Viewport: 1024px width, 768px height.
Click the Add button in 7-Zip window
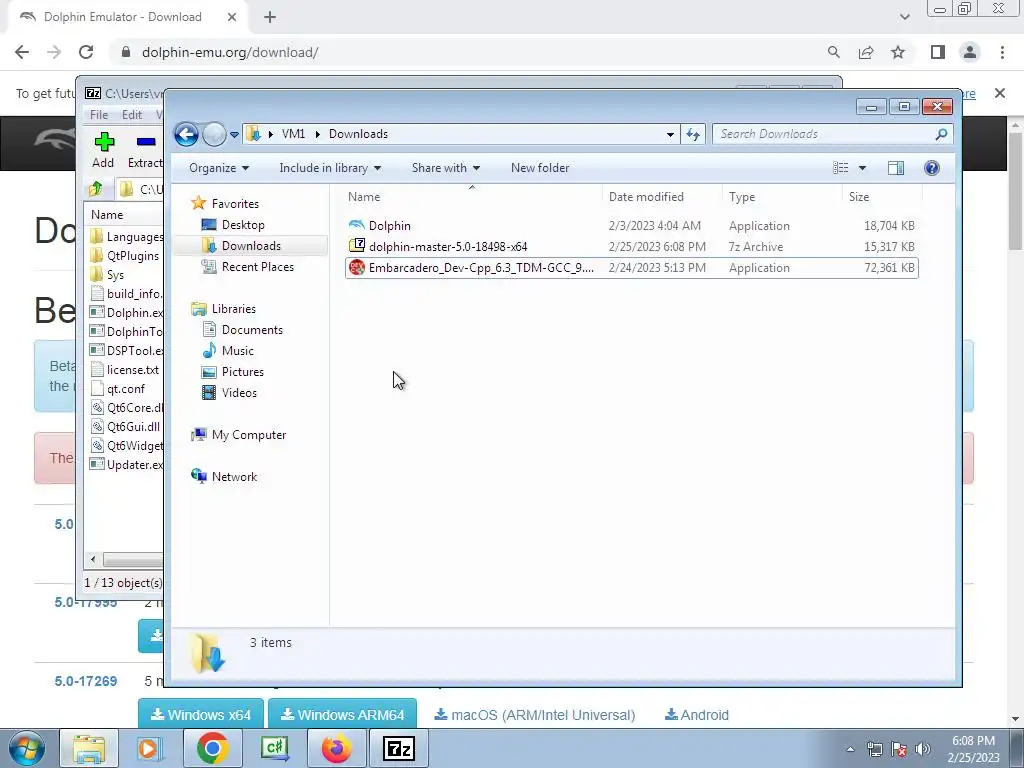[103, 150]
